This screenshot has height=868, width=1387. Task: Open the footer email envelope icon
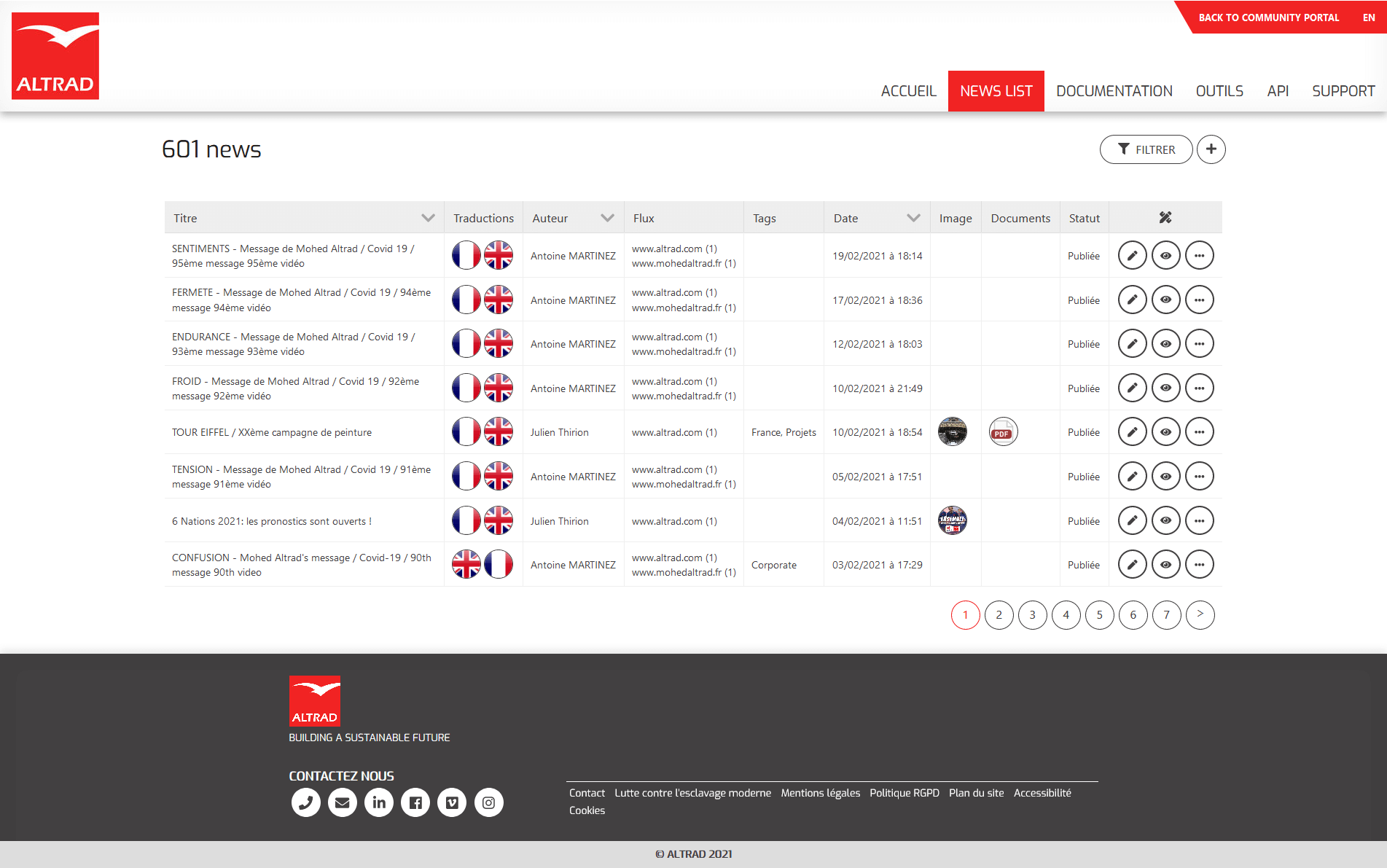click(343, 802)
